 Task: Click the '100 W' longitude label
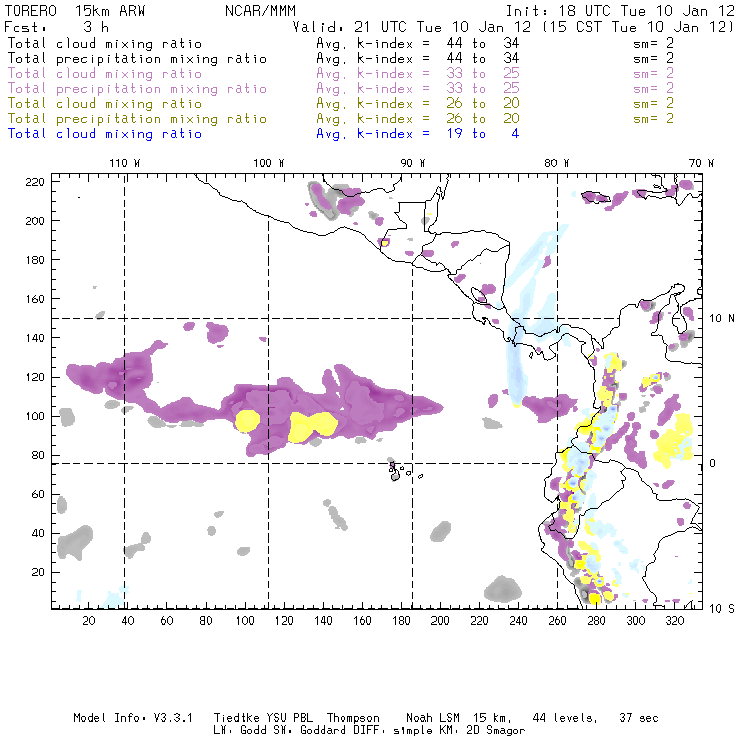(x=269, y=163)
